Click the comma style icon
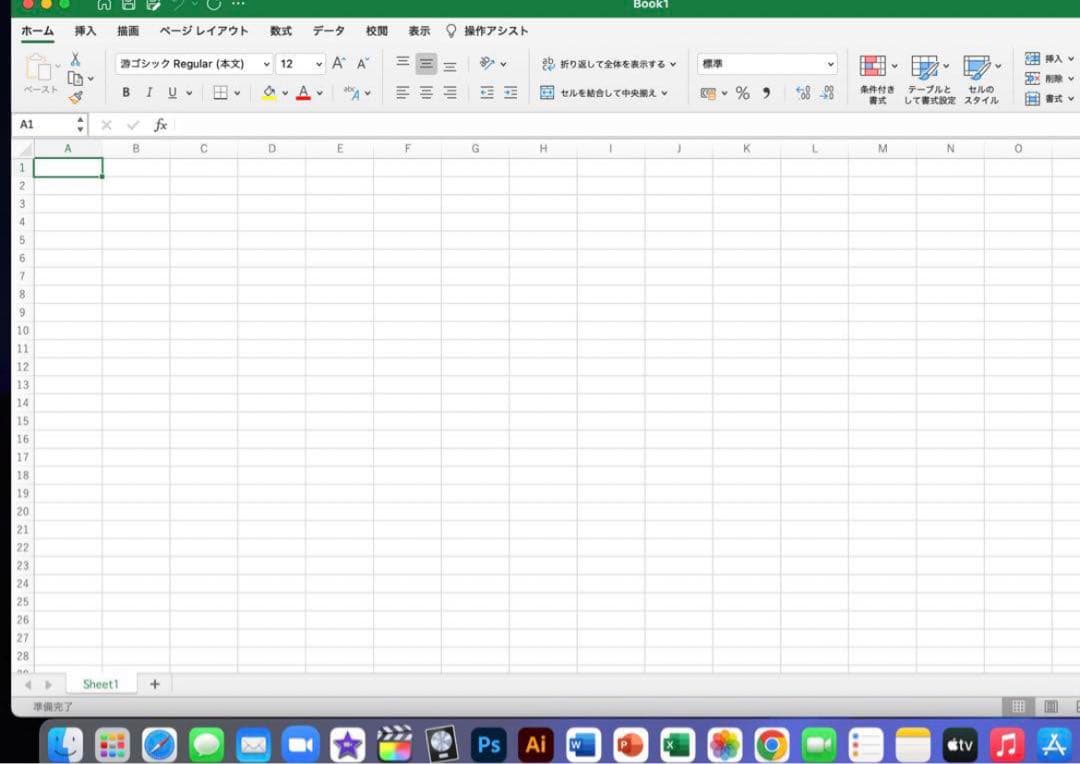1080x764 pixels. pyautogui.click(x=766, y=92)
